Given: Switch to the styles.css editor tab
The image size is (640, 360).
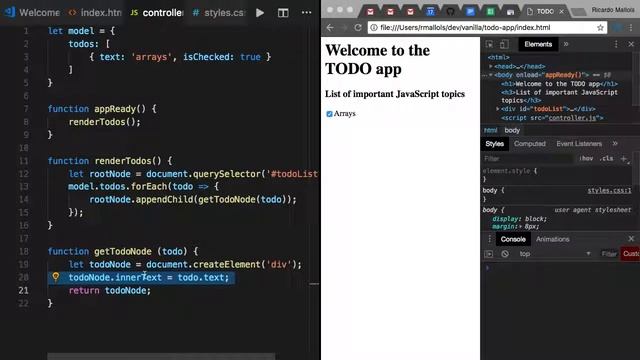Looking at the screenshot, I should click(x=218, y=13).
